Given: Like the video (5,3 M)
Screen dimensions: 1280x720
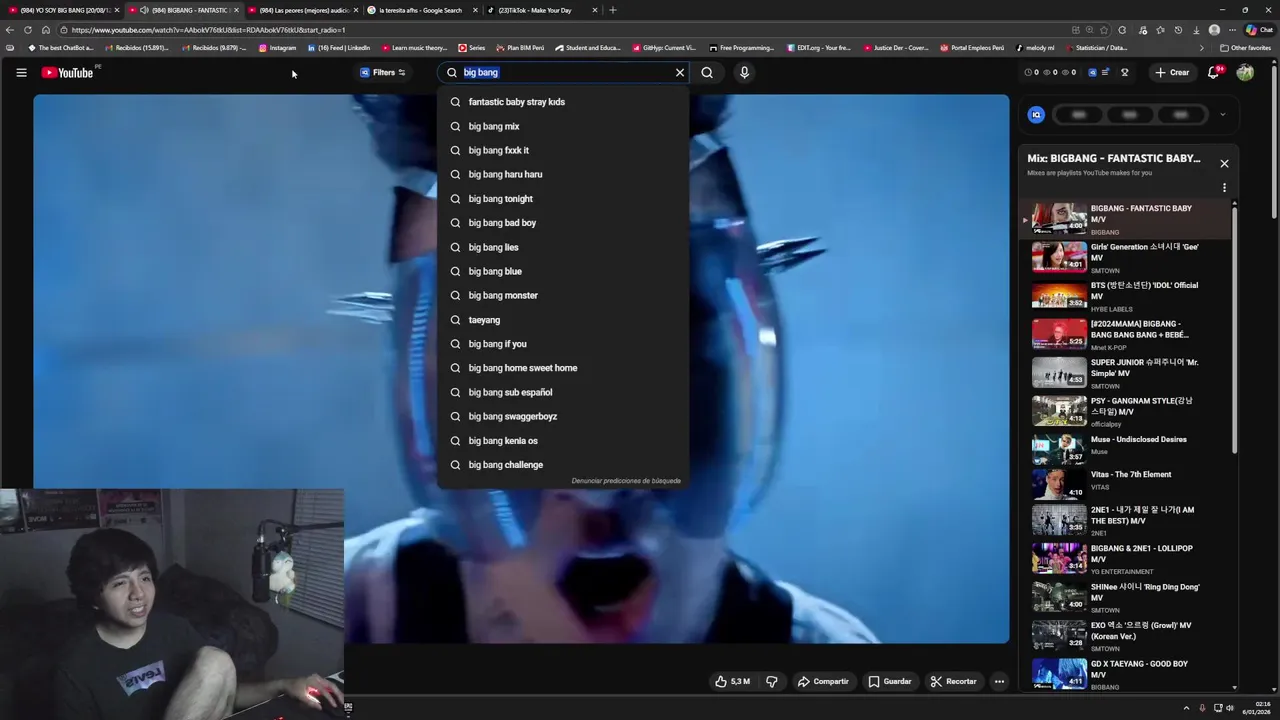Looking at the screenshot, I should click(732, 681).
